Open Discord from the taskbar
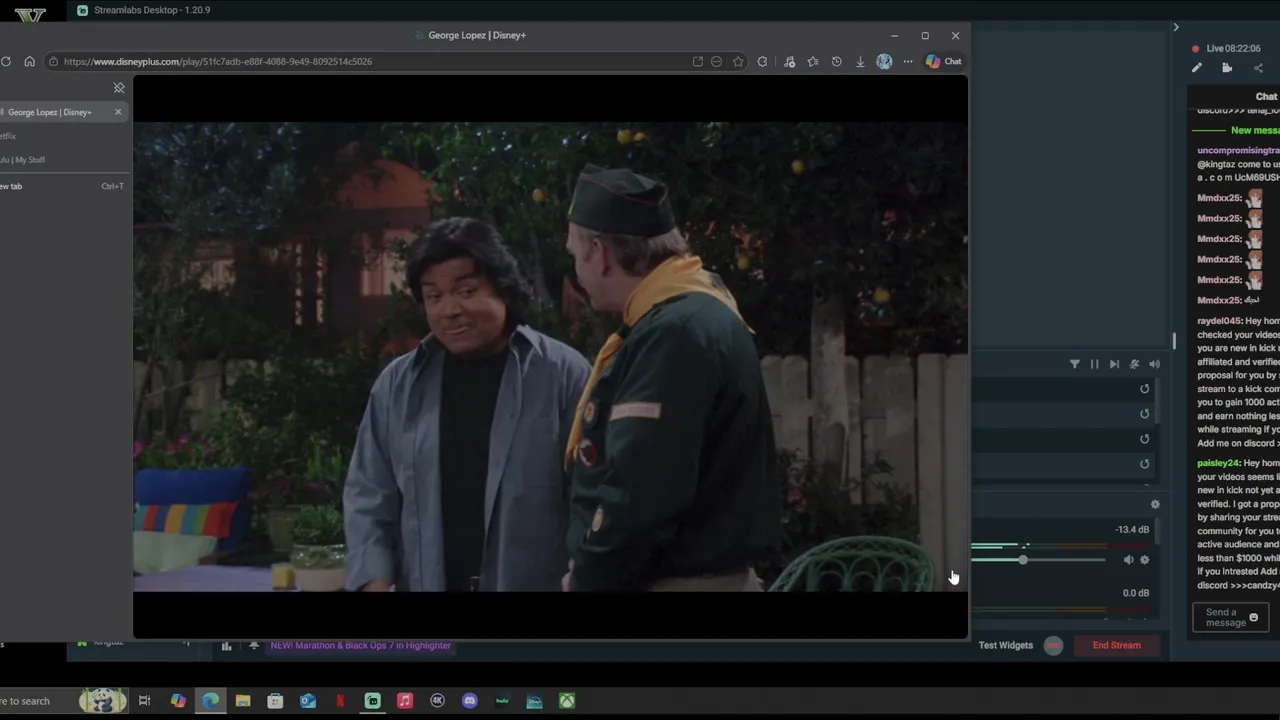Viewport: 1280px width, 720px height. click(x=470, y=701)
